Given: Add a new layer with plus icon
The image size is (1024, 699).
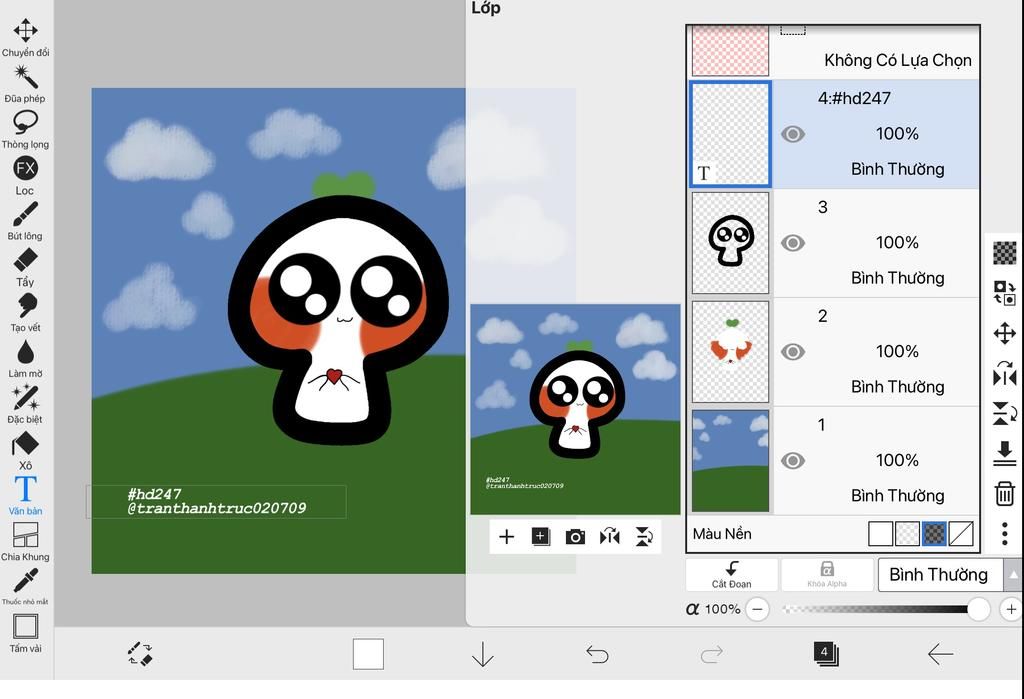Looking at the screenshot, I should (x=506, y=537).
